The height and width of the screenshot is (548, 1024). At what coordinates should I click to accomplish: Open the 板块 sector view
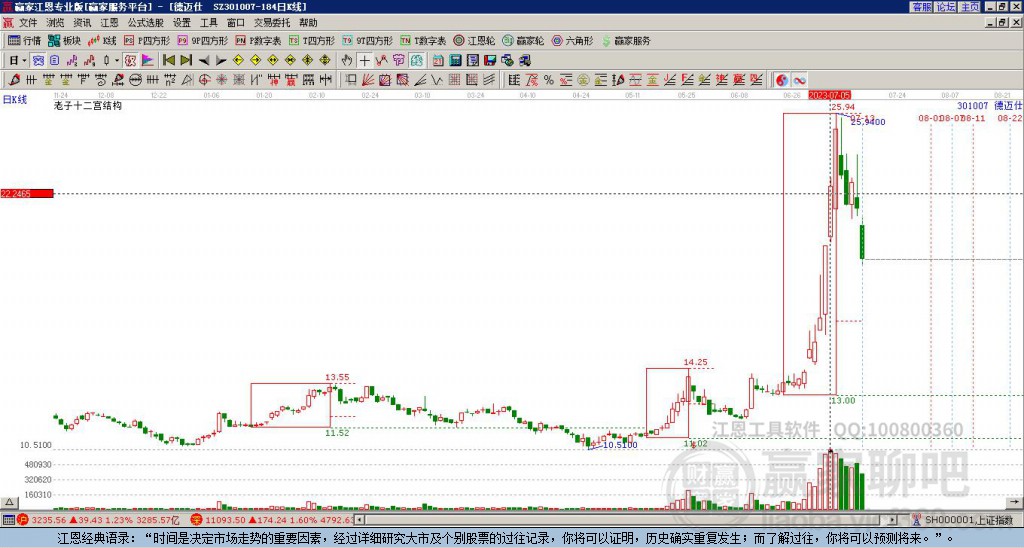point(64,40)
